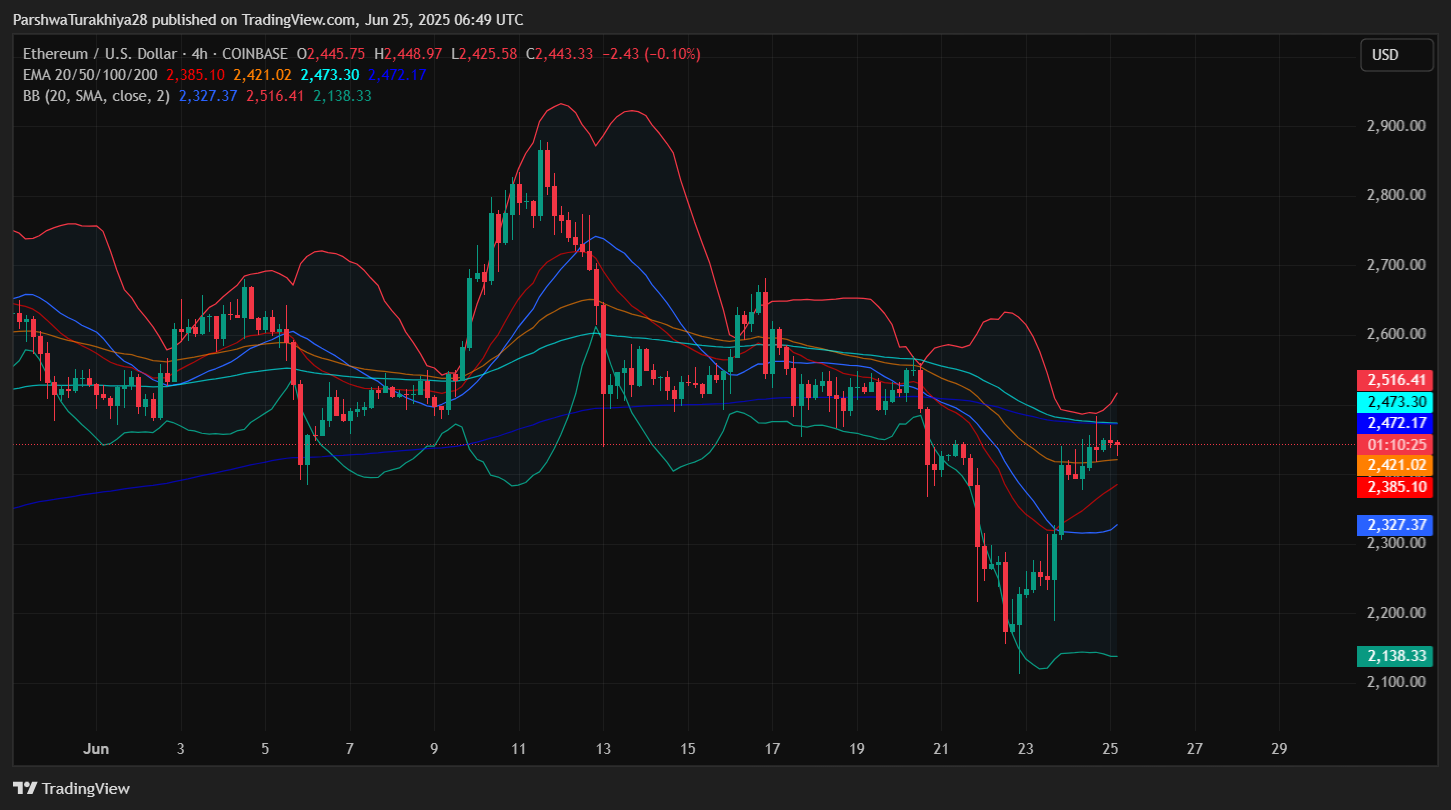Click the open value O2,445.75 in the header

pyautogui.click(x=331, y=54)
